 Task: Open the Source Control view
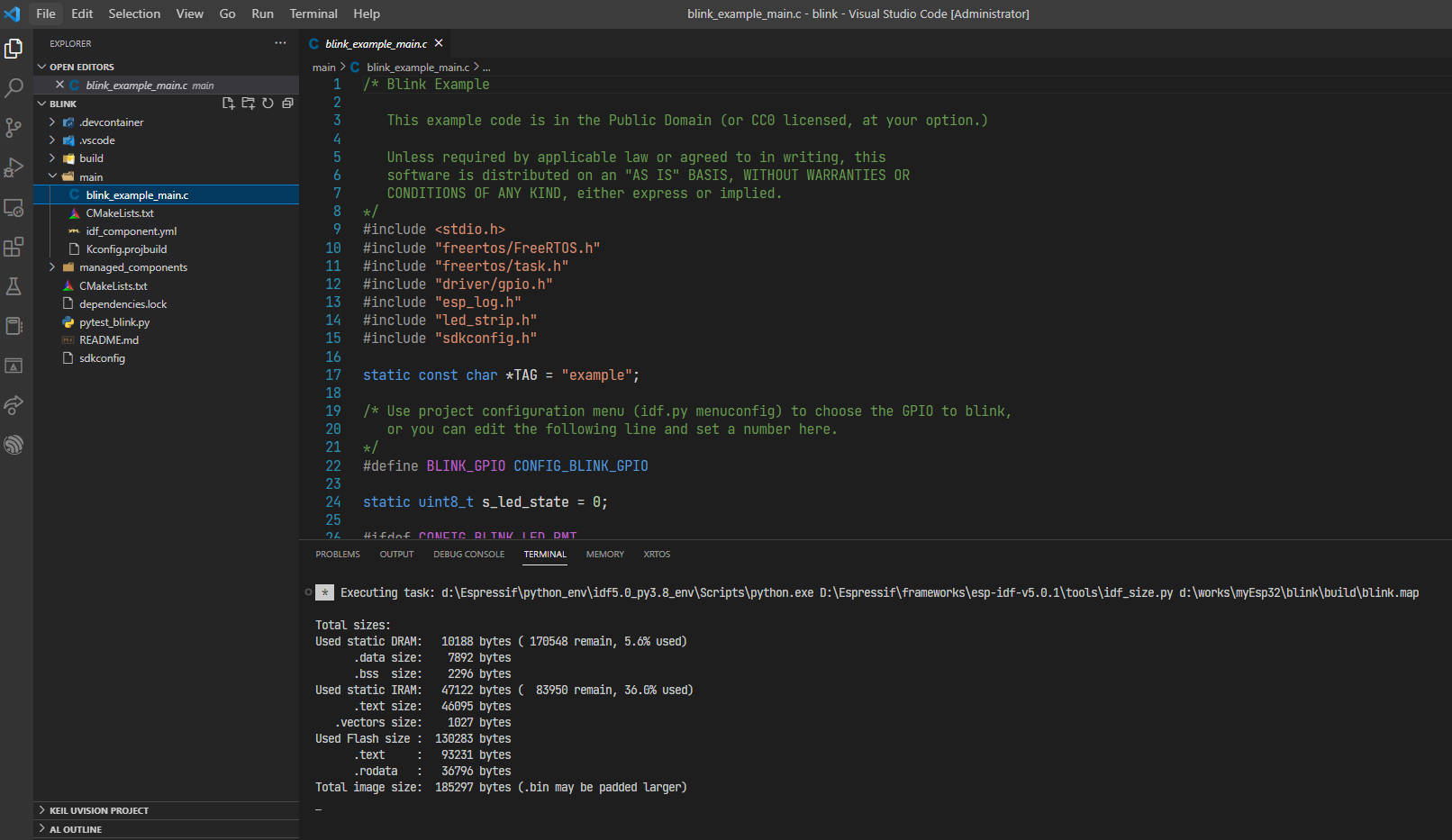pyautogui.click(x=14, y=128)
